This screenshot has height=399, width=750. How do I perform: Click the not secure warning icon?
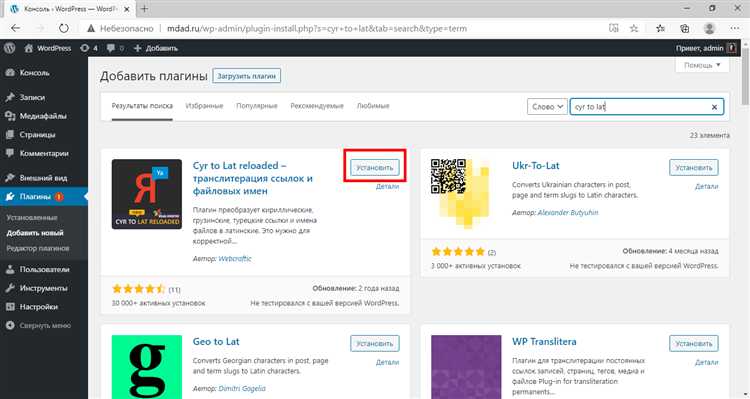tap(91, 29)
